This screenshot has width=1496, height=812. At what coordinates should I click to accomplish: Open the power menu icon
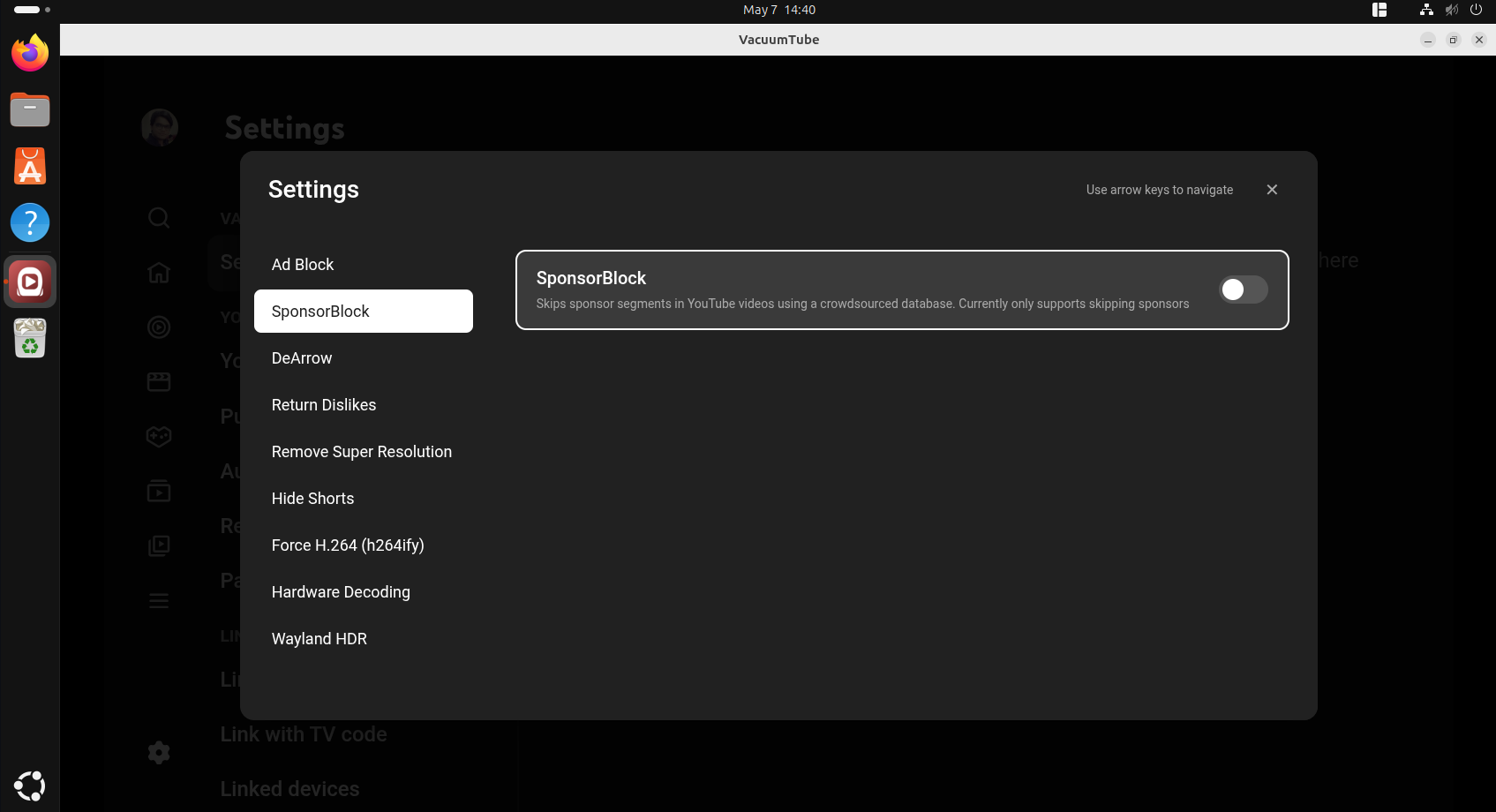coord(1476,10)
